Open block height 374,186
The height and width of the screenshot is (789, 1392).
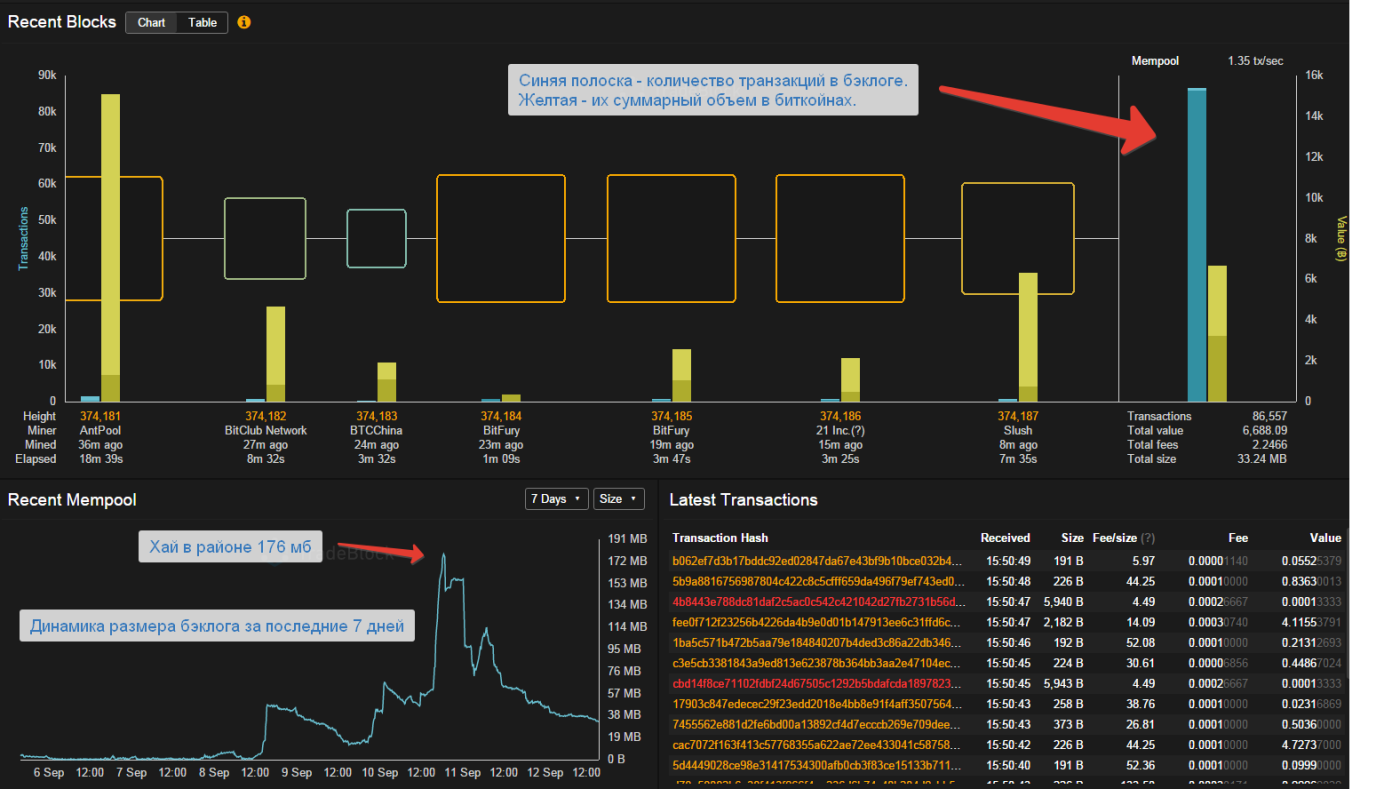pyautogui.click(x=840, y=416)
